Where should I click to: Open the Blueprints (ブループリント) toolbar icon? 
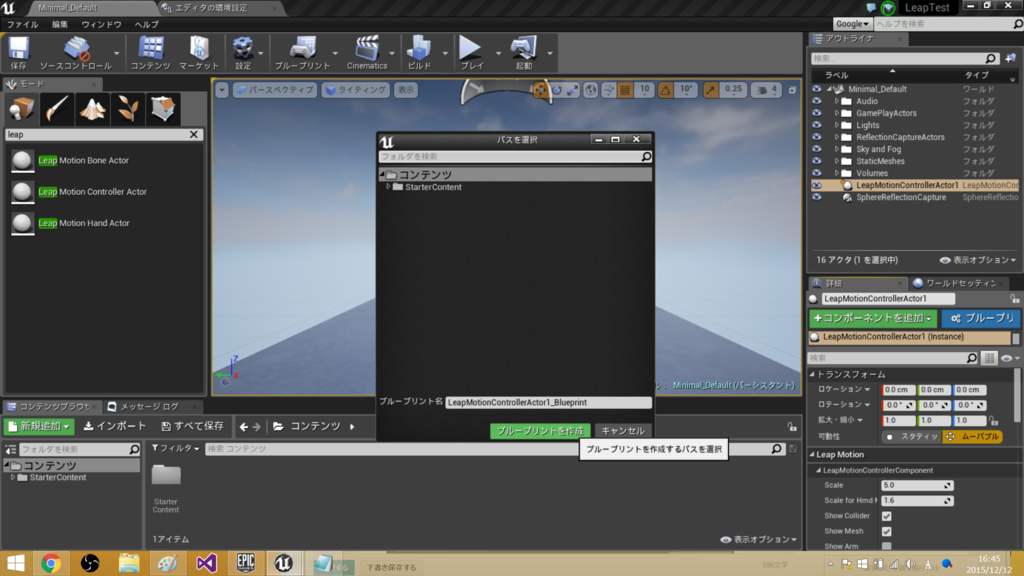point(302,53)
